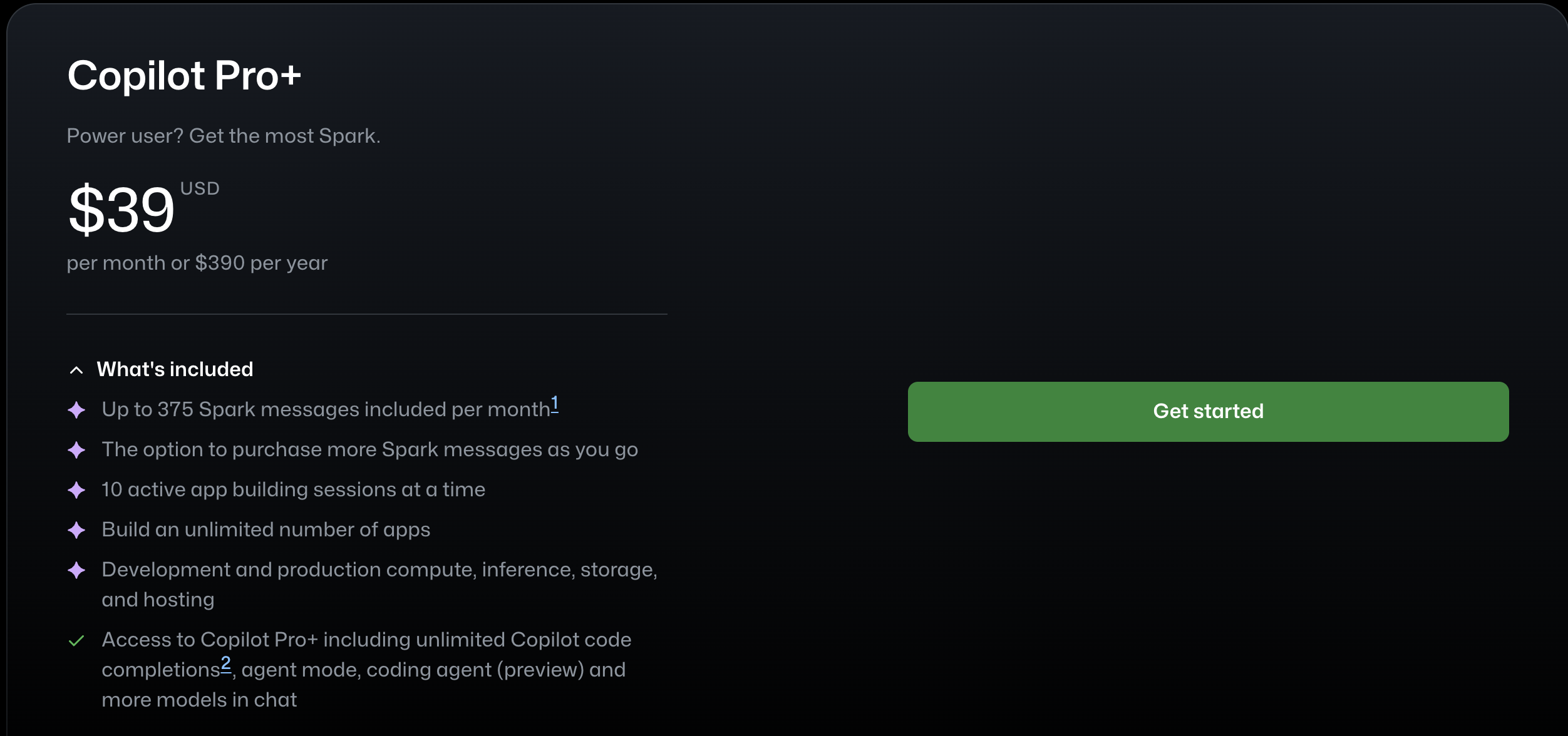Click the sparkle icon for compute and hosting

77,570
